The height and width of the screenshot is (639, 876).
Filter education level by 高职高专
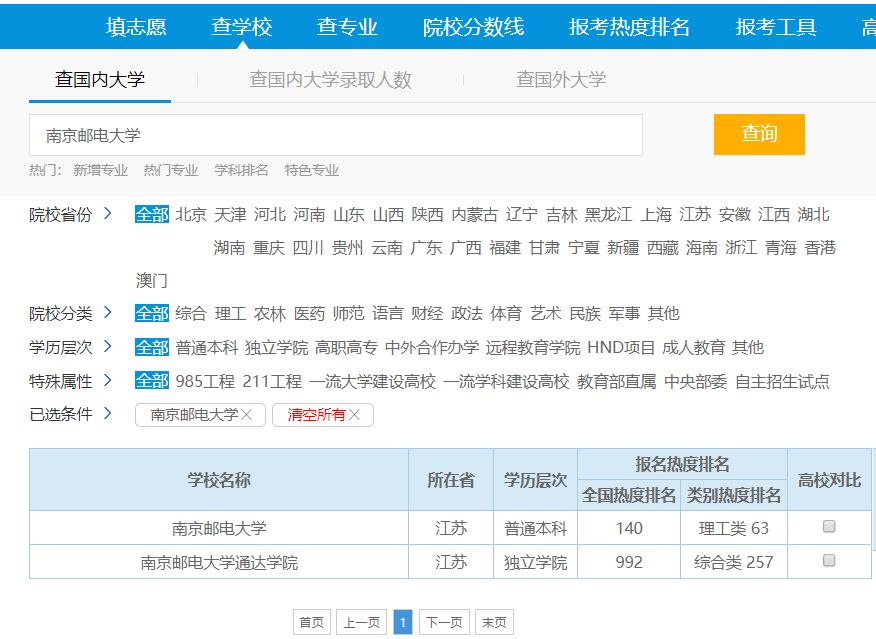pos(346,347)
